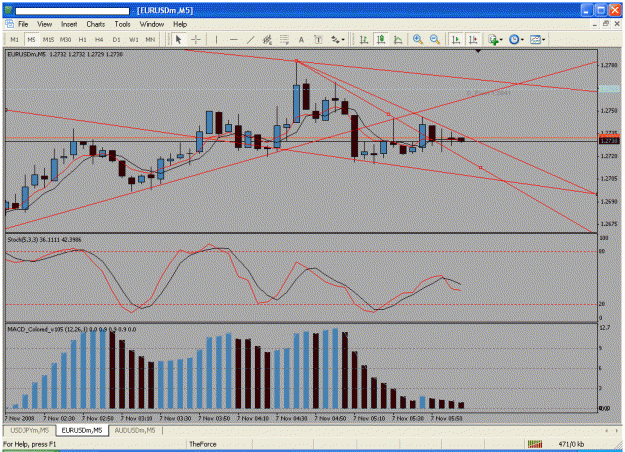Choose the horizontal line drawing tool

(x=234, y=39)
